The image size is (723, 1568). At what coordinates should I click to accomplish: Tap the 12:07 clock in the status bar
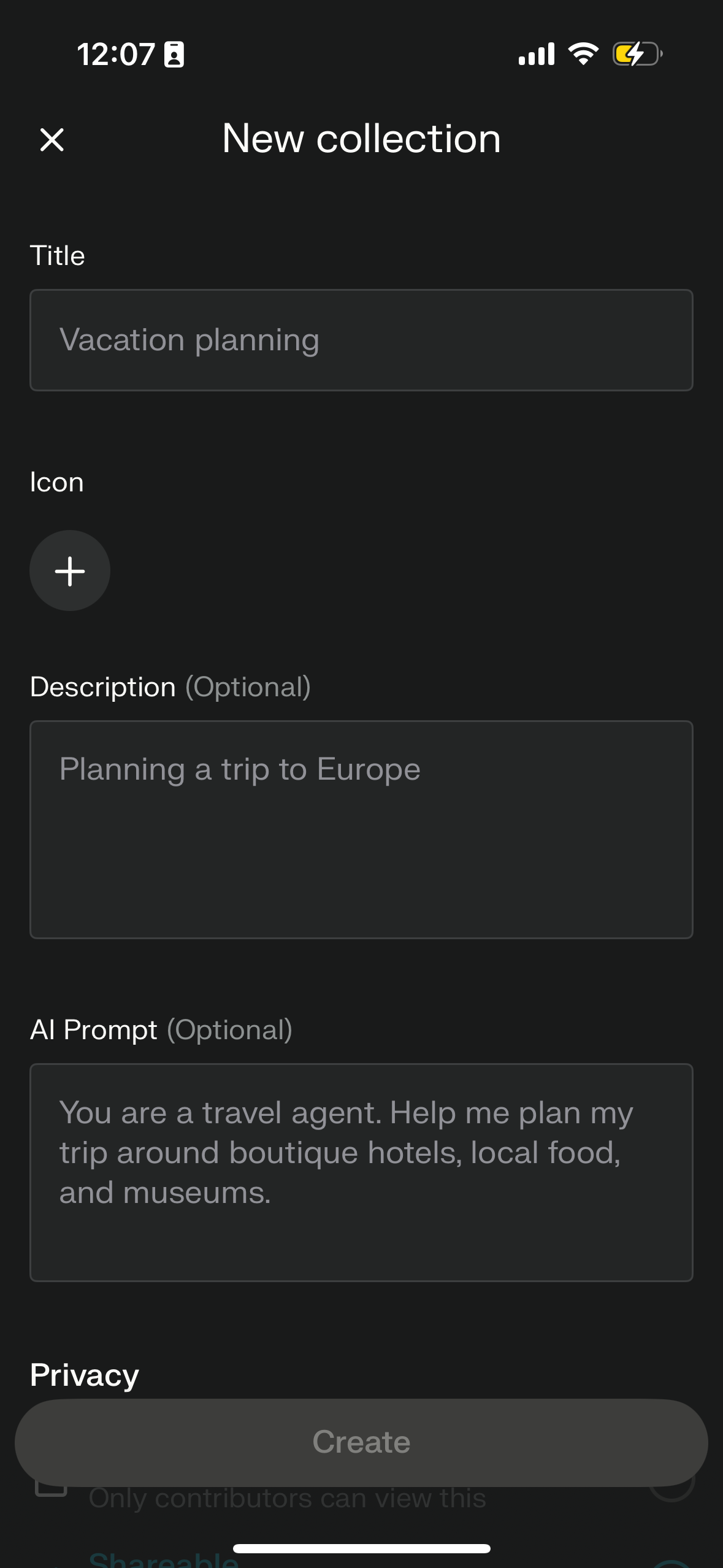coord(116,55)
